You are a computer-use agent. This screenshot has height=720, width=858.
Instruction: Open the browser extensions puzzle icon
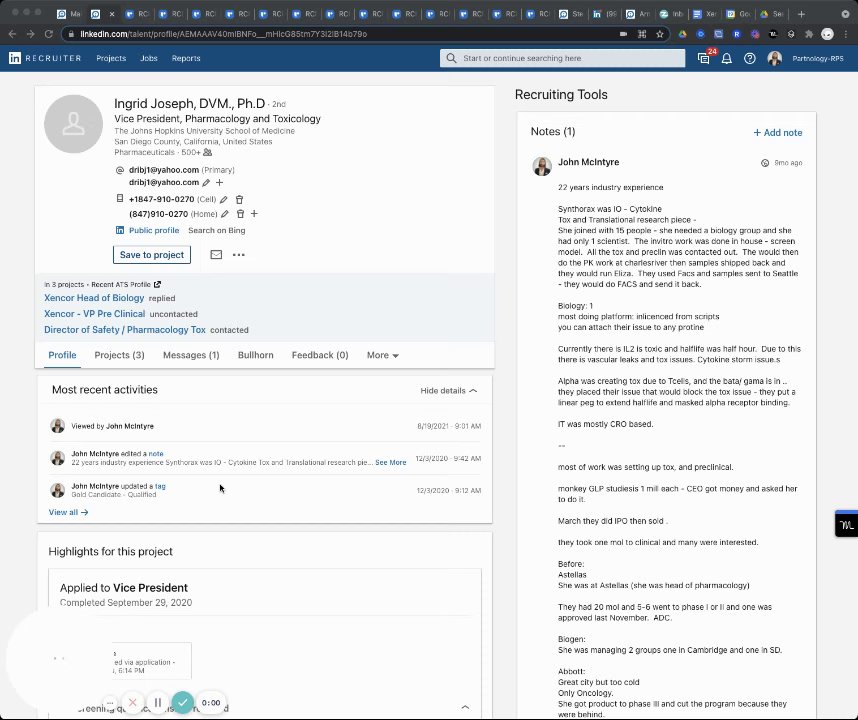click(x=809, y=34)
